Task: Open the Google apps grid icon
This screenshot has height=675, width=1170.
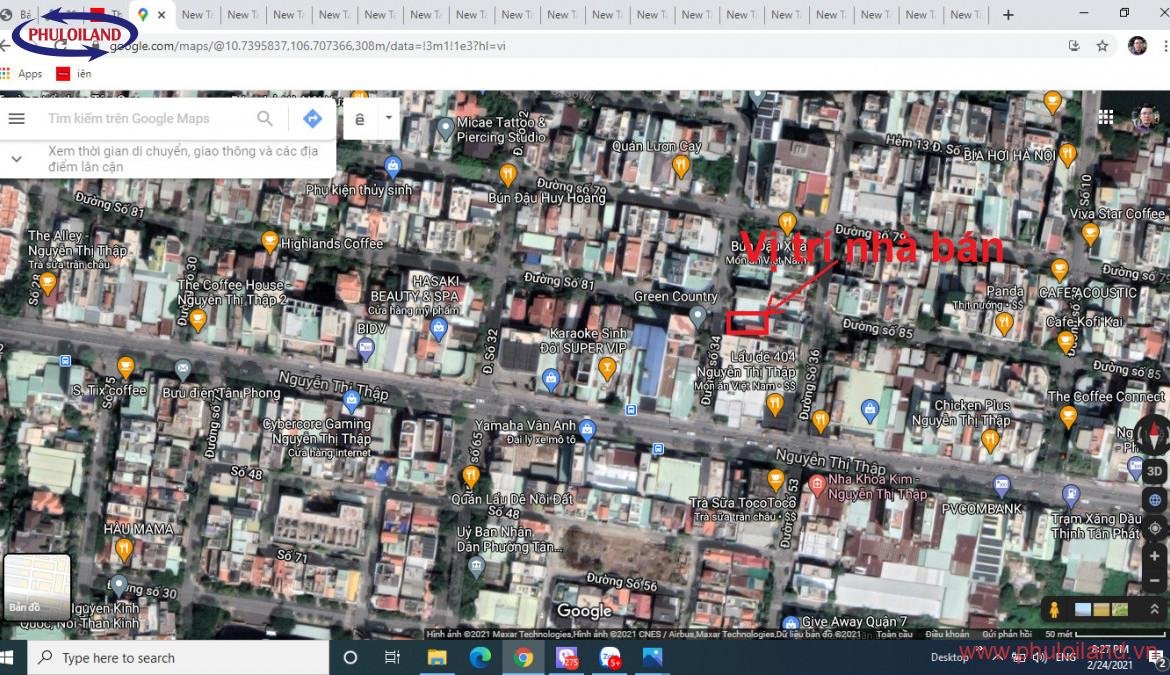Action: point(1106,117)
